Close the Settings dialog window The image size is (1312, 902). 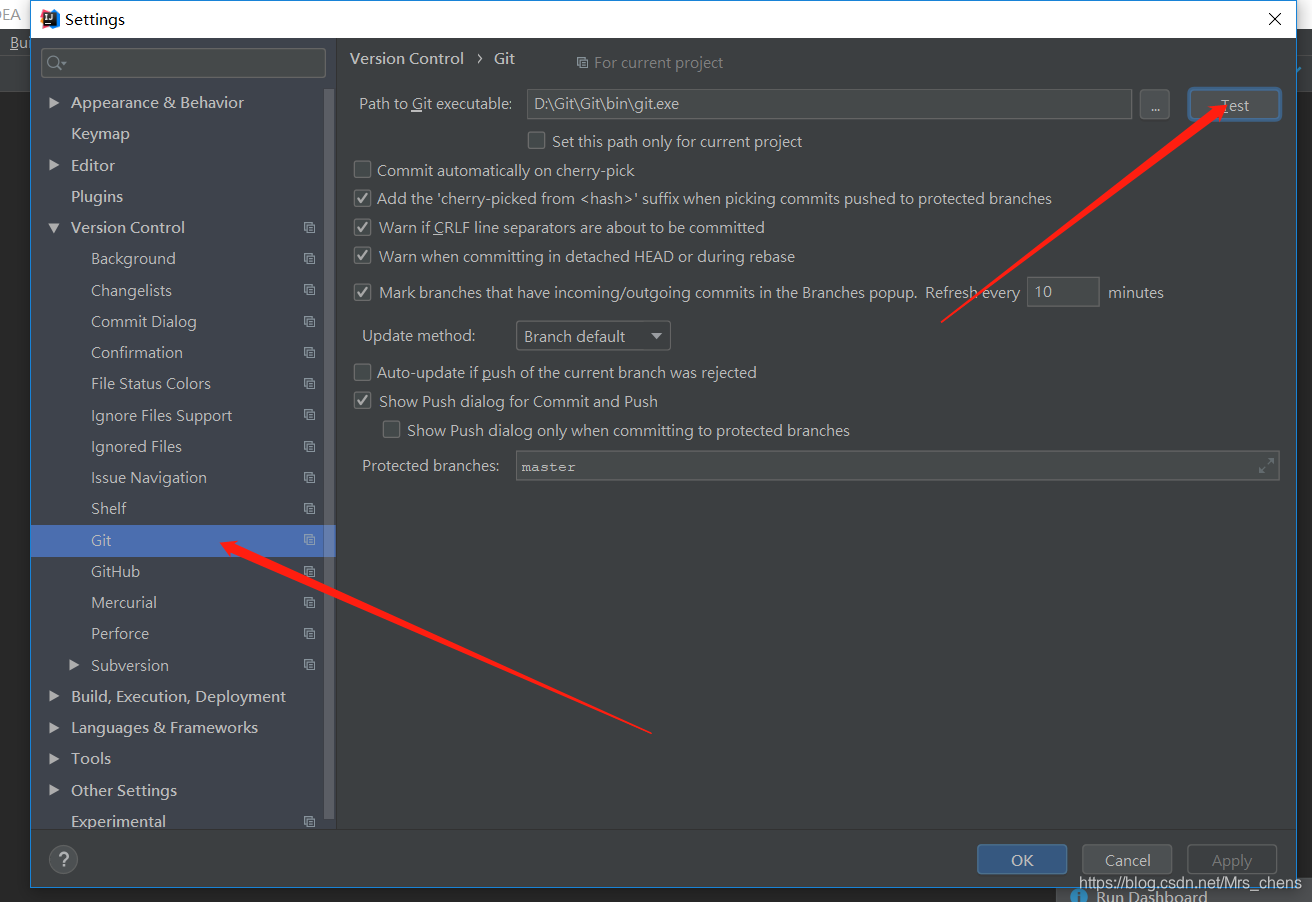[1274, 19]
